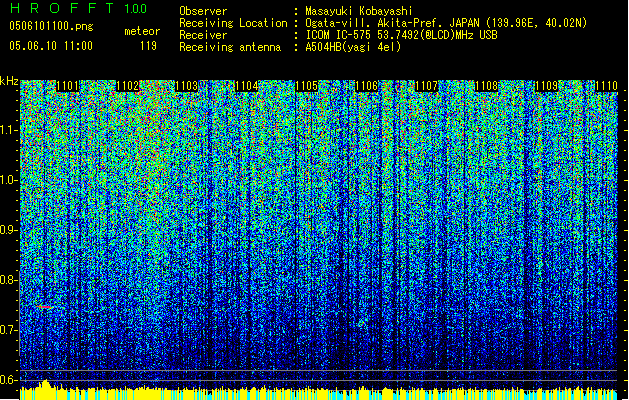This screenshot has height=400, width=629.
Task: Click the Receiving Location label
Action: [233, 23]
